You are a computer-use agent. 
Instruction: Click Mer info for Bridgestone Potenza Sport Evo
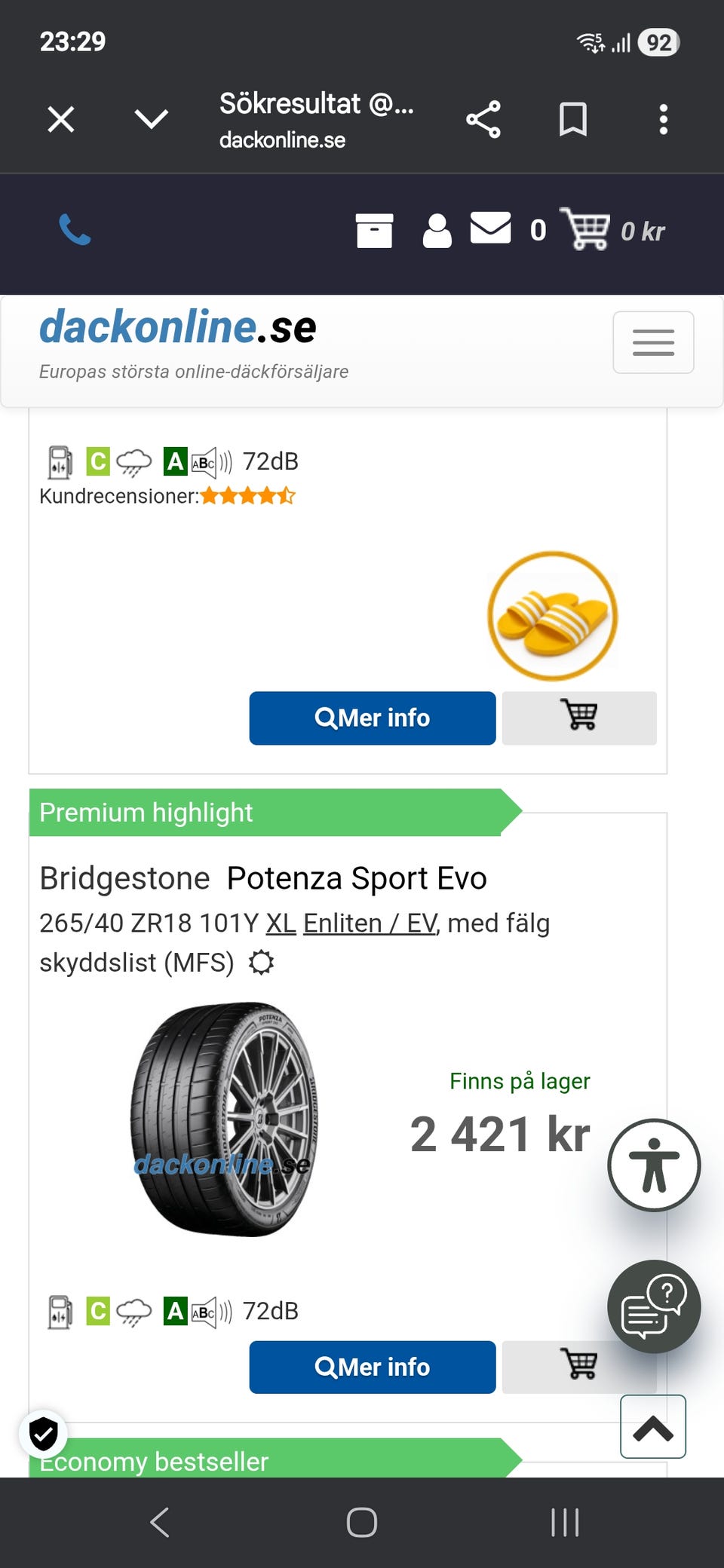click(372, 1367)
